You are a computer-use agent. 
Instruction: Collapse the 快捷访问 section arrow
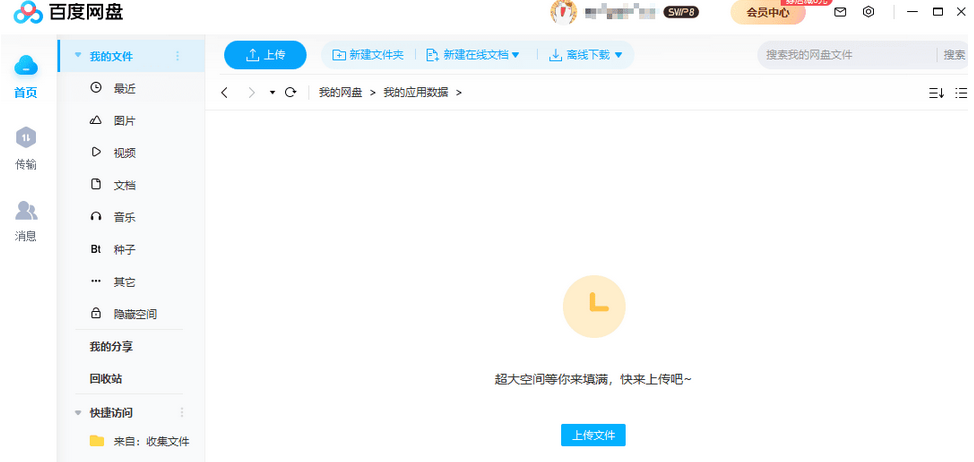click(78, 412)
